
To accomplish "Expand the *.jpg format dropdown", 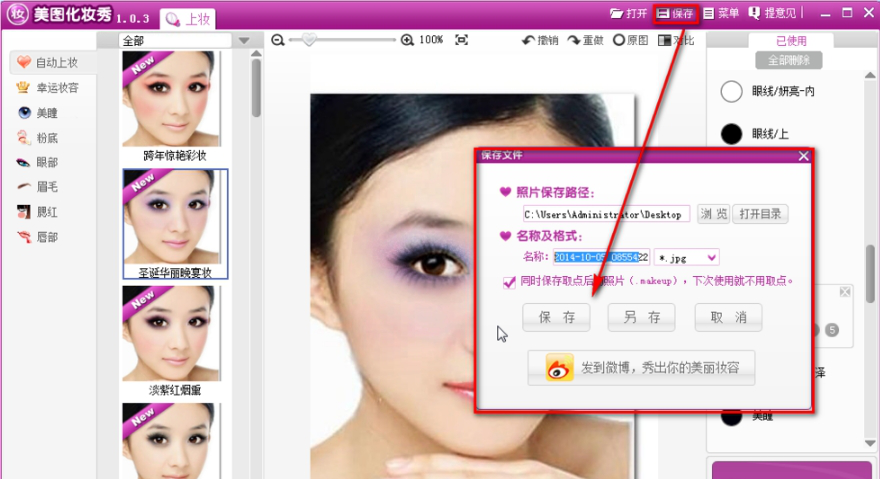I will pyautogui.click(x=711, y=258).
